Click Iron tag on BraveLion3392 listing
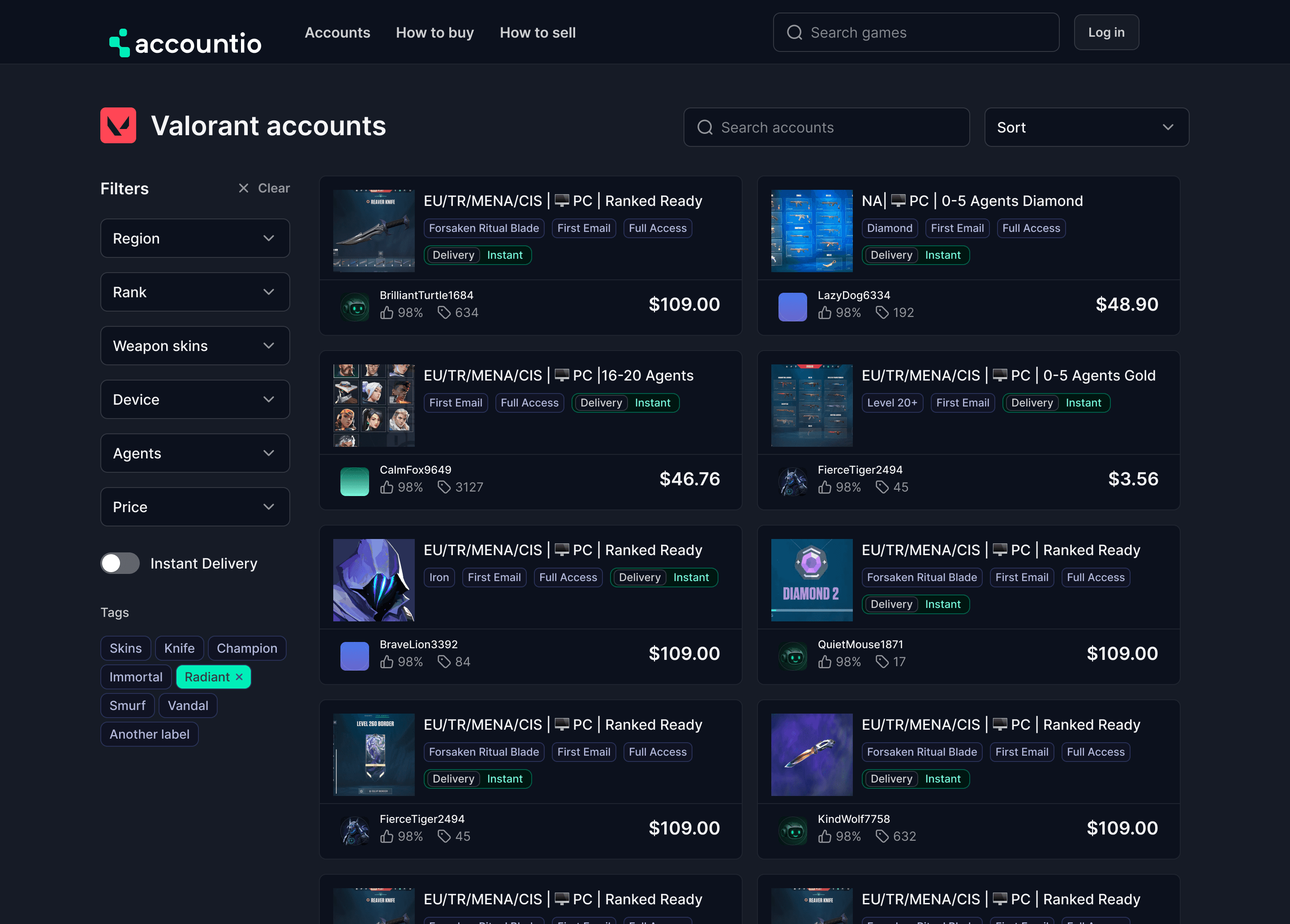This screenshot has height=924, width=1290. point(439,577)
